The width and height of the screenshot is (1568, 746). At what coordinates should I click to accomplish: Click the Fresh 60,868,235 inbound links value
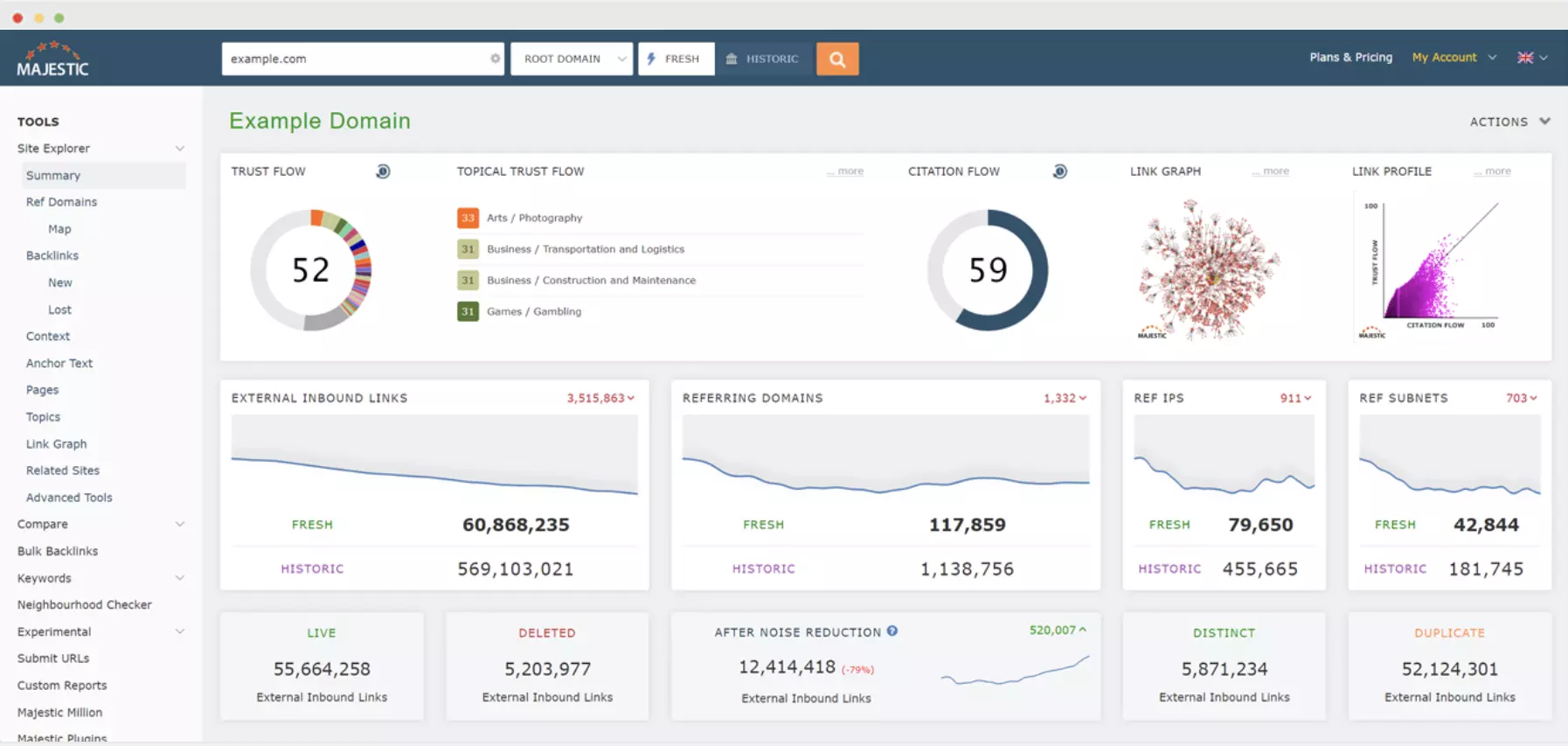tap(516, 525)
